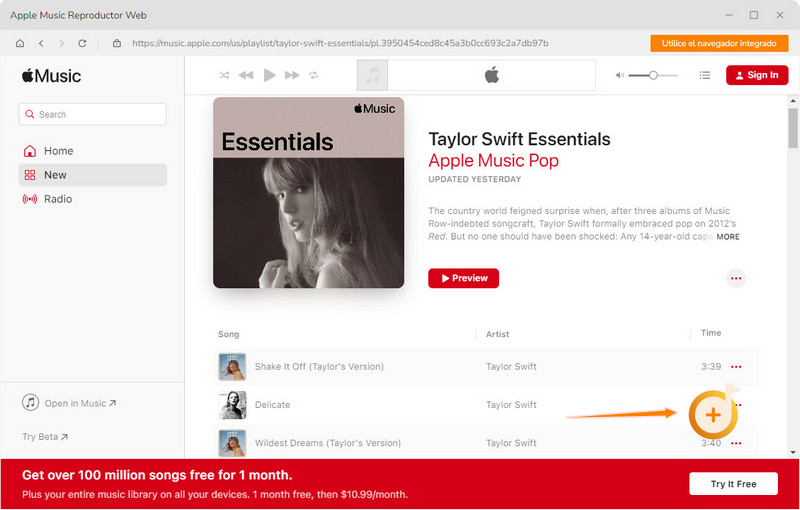Viewport: 800px width, 510px height.
Task: Click the vertical scrollbar thumb
Action: [792, 129]
